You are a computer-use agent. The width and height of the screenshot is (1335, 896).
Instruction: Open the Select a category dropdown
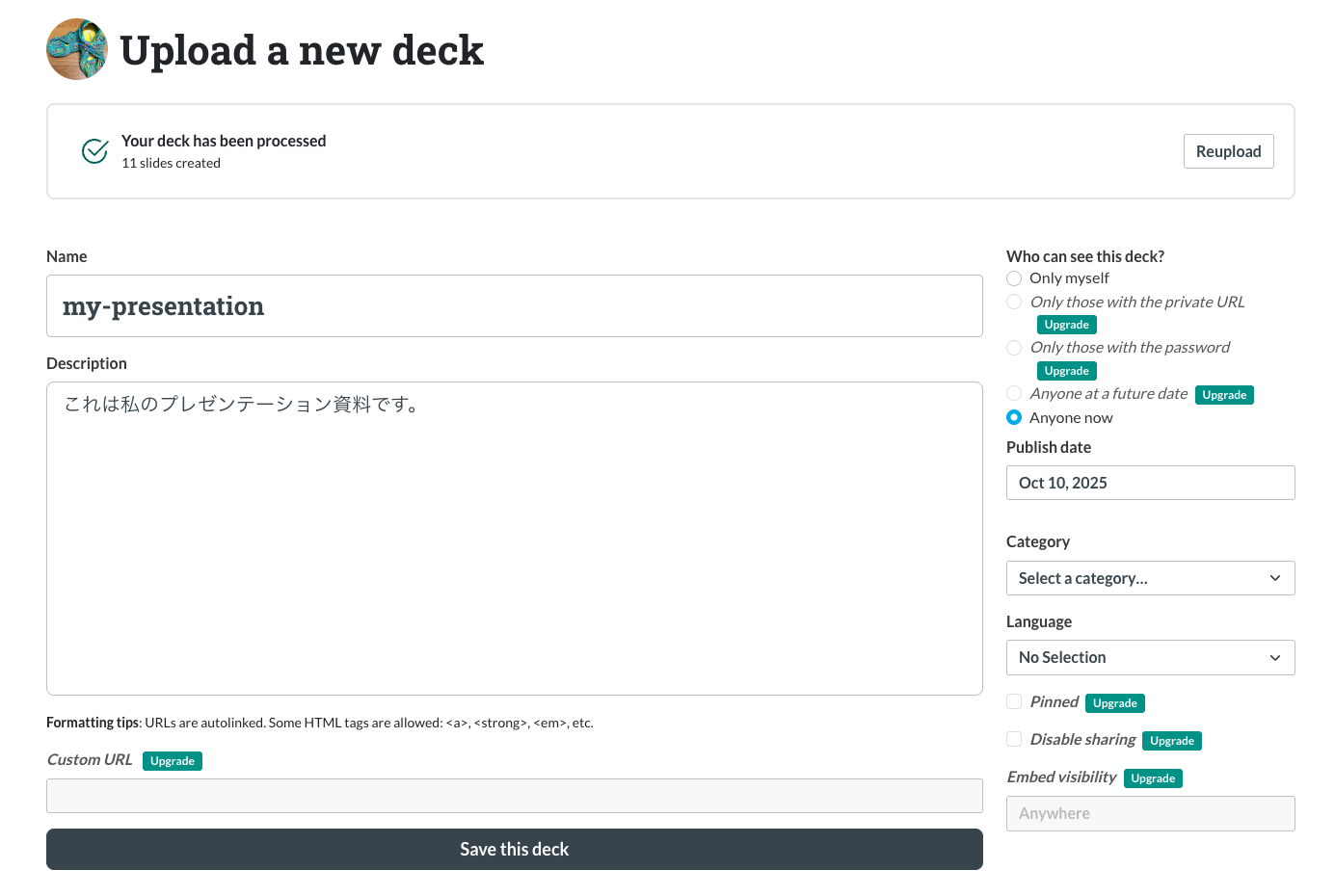coord(1150,578)
